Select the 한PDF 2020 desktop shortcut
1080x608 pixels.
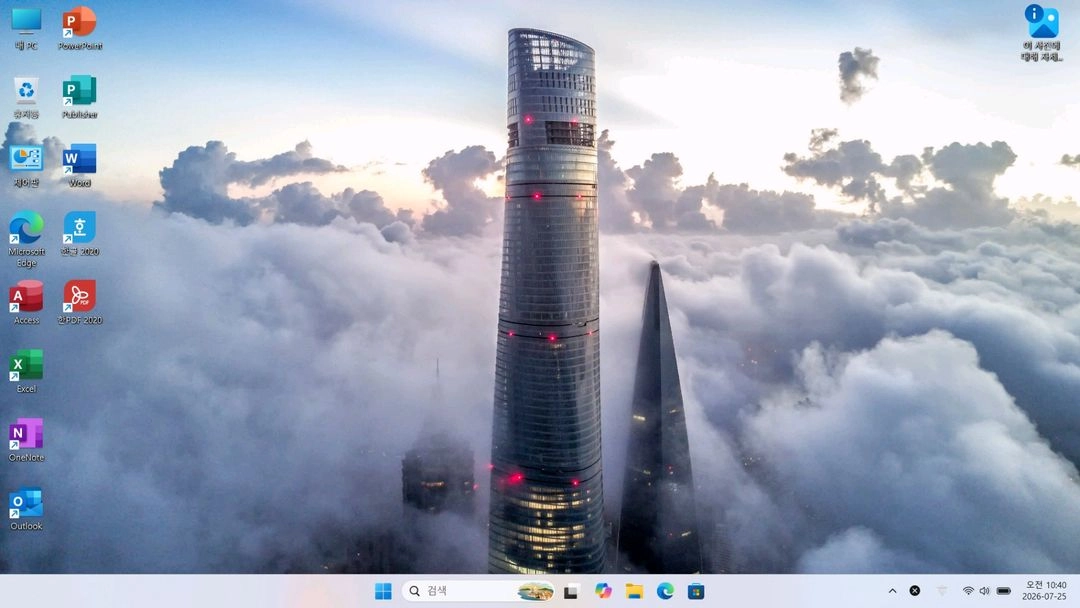point(79,303)
